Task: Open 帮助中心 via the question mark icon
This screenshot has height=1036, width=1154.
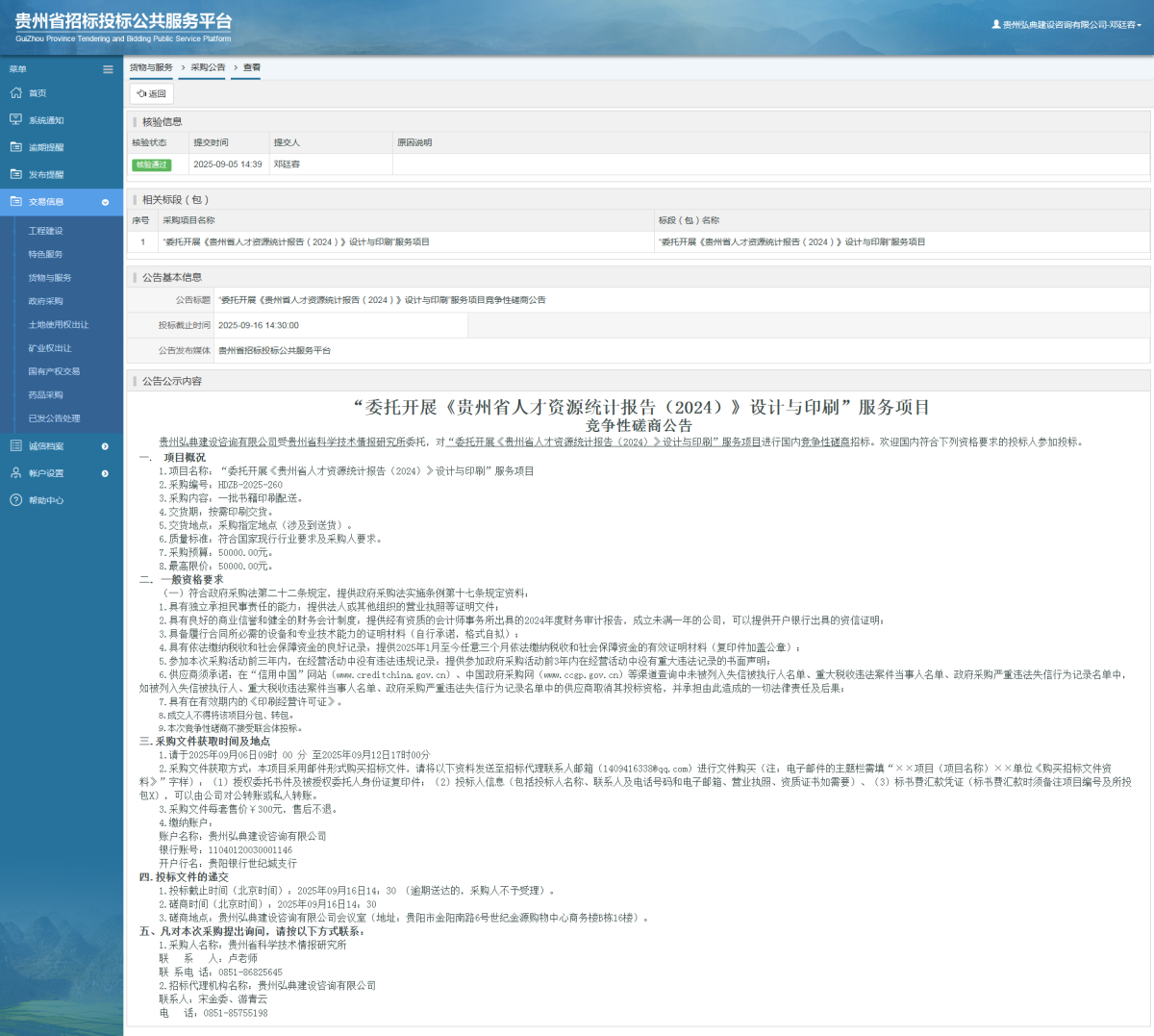Action: point(15,499)
